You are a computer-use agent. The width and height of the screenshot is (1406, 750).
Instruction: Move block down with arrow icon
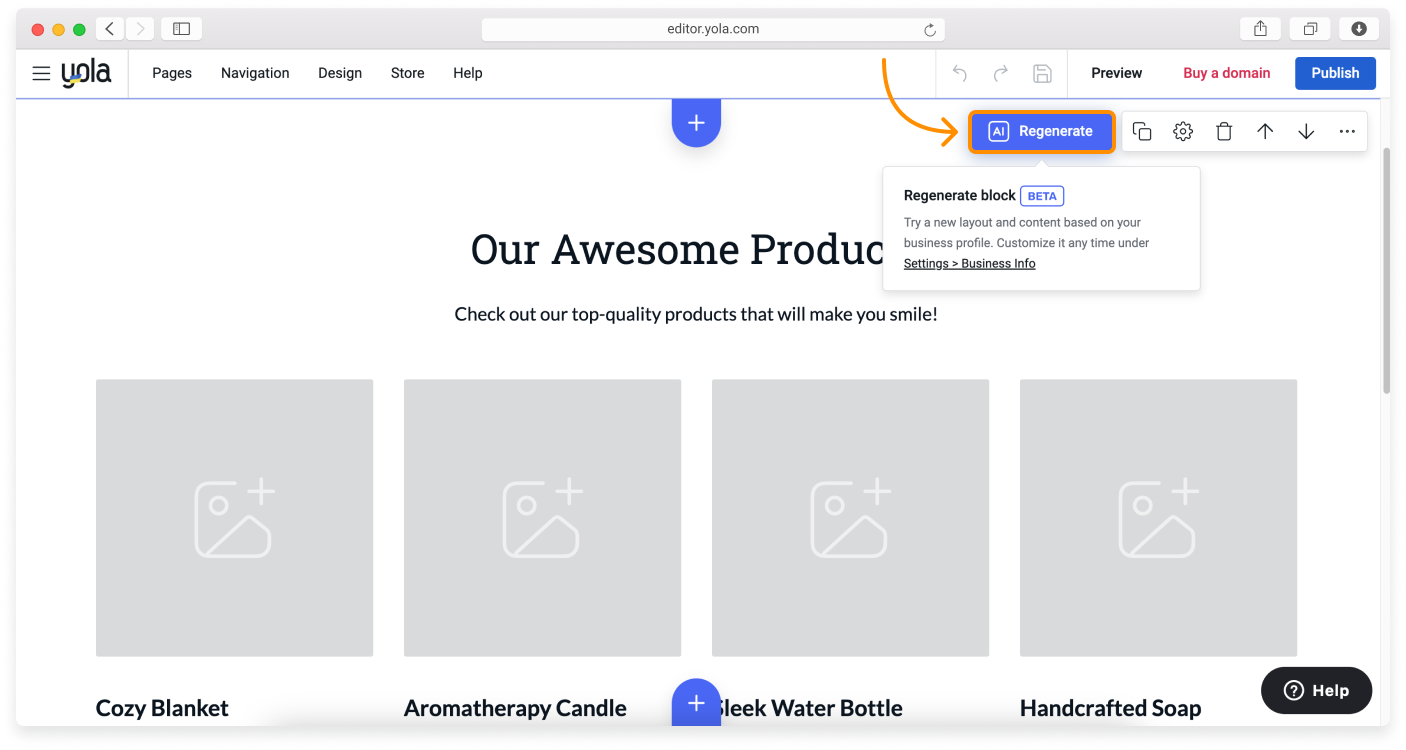(x=1306, y=131)
